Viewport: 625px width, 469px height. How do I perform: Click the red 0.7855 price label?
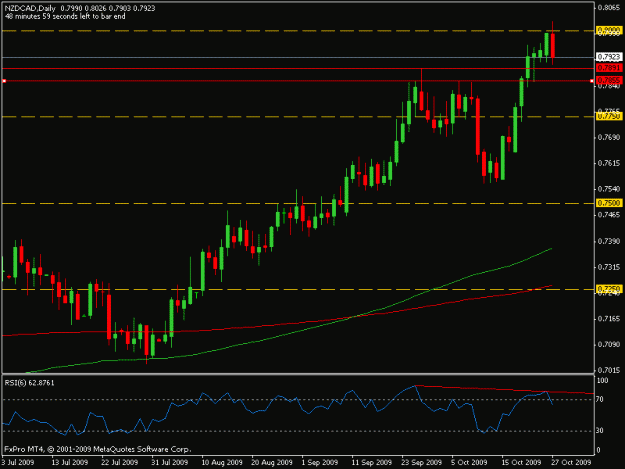pos(609,80)
